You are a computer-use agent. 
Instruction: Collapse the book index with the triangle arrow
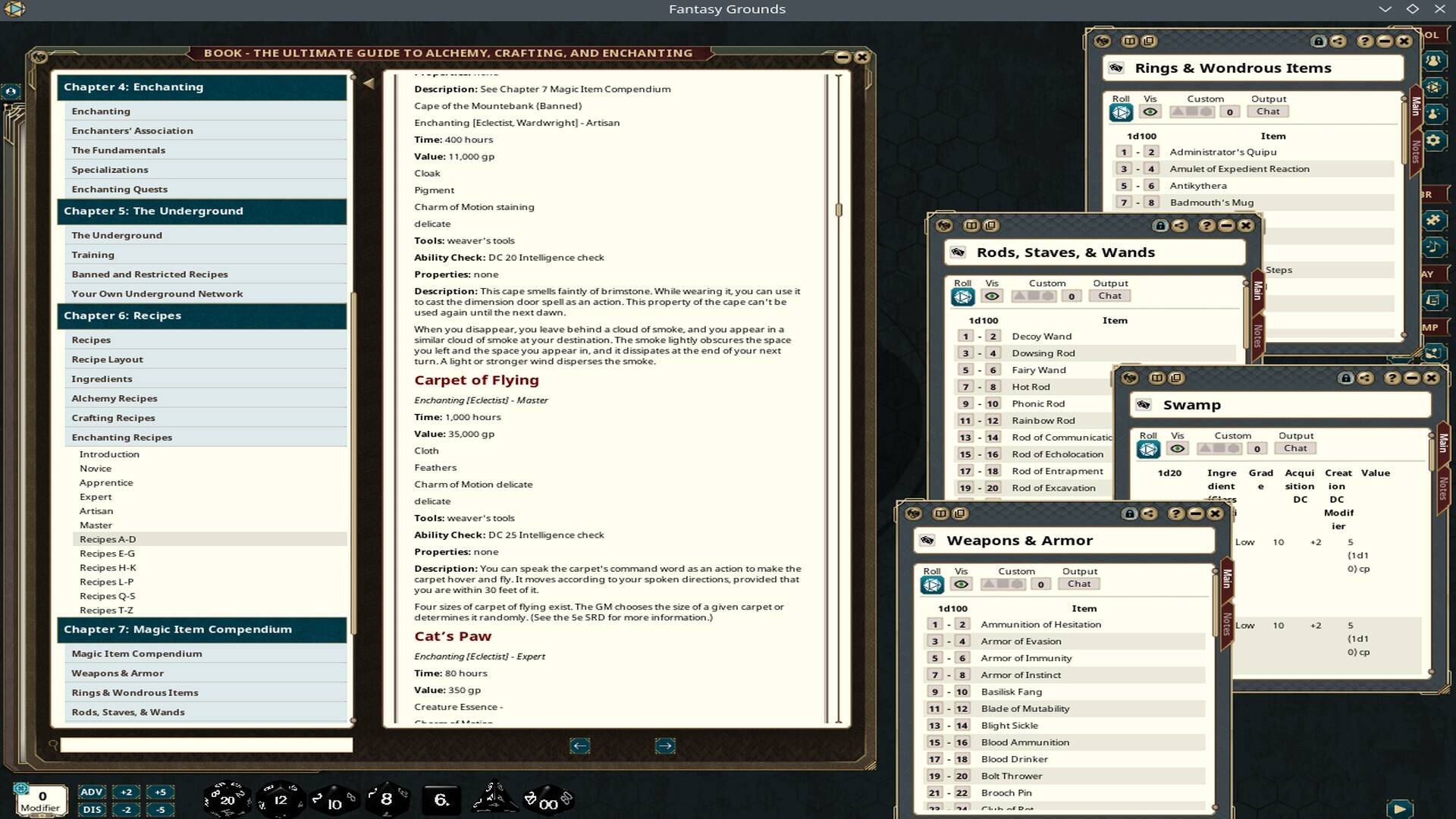(x=369, y=83)
